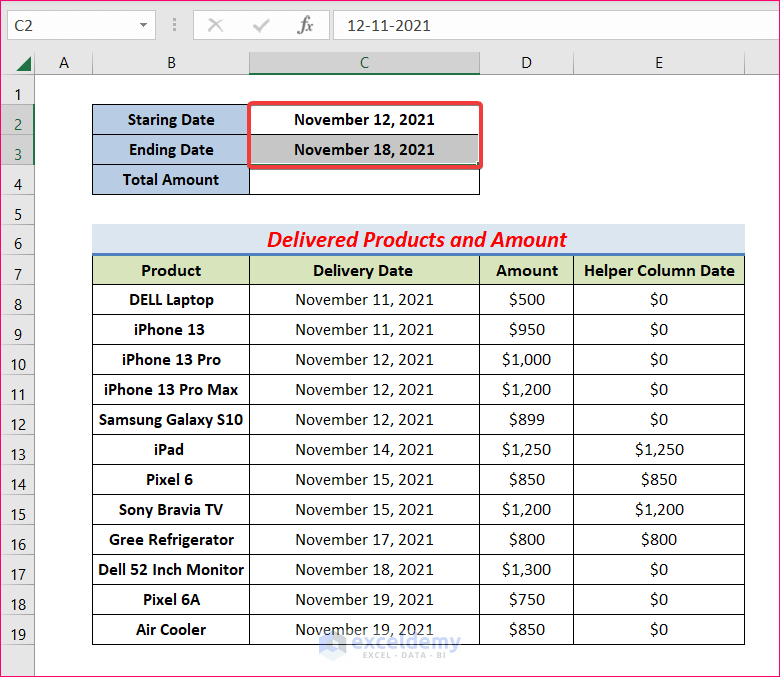
Task: Select the Helper Column Date header cell
Action: pyautogui.click(x=658, y=270)
